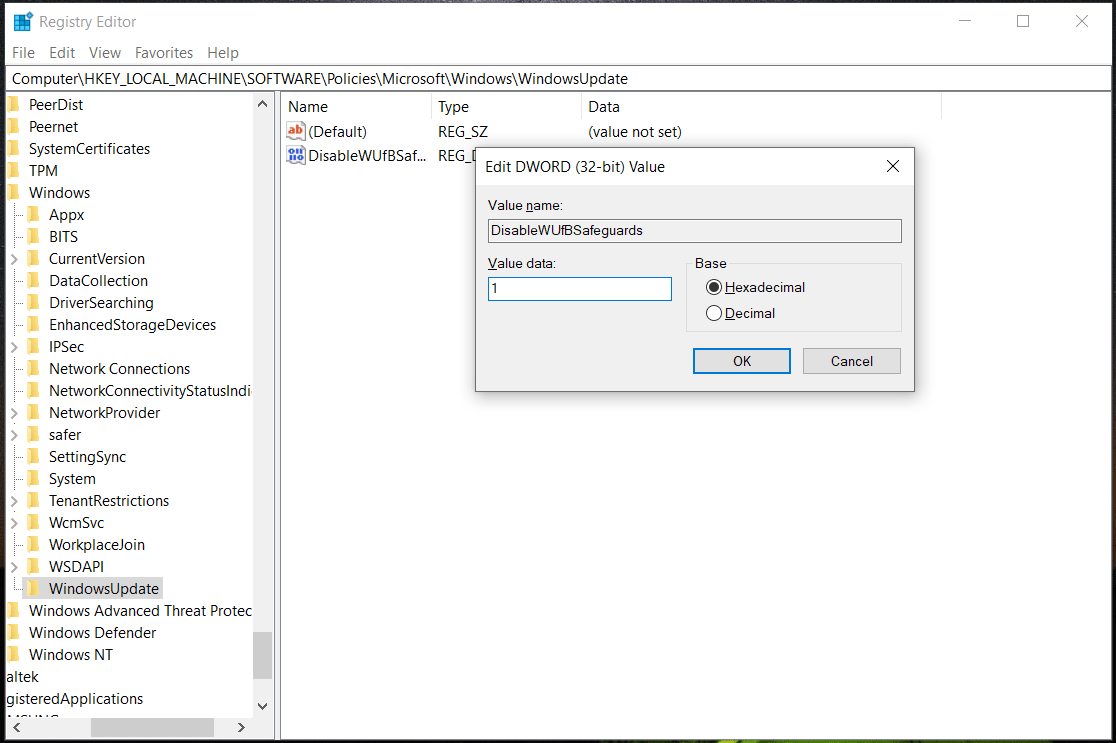Click the DisableWUfBSafeguards DWORD value icon
Screen dimensions: 1116x743
point(295,154)
